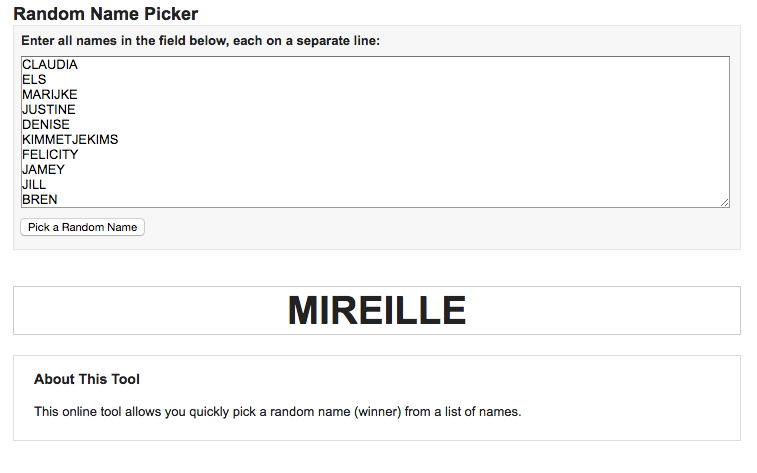
Task: Click the Pick a Random Name button
Action: [x=82, y=227]
